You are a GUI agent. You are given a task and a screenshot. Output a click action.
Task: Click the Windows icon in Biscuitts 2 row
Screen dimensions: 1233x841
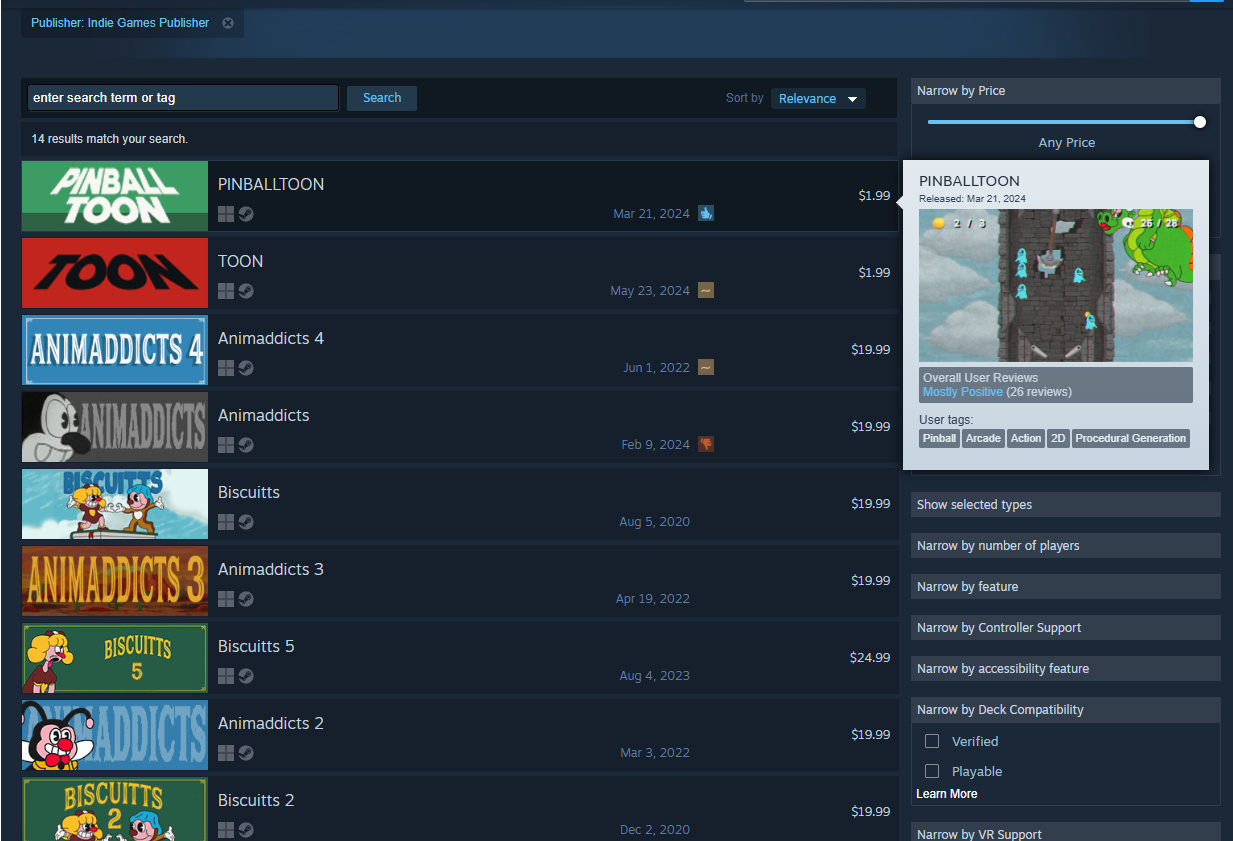pyautogui.click(x=226, y=830)
